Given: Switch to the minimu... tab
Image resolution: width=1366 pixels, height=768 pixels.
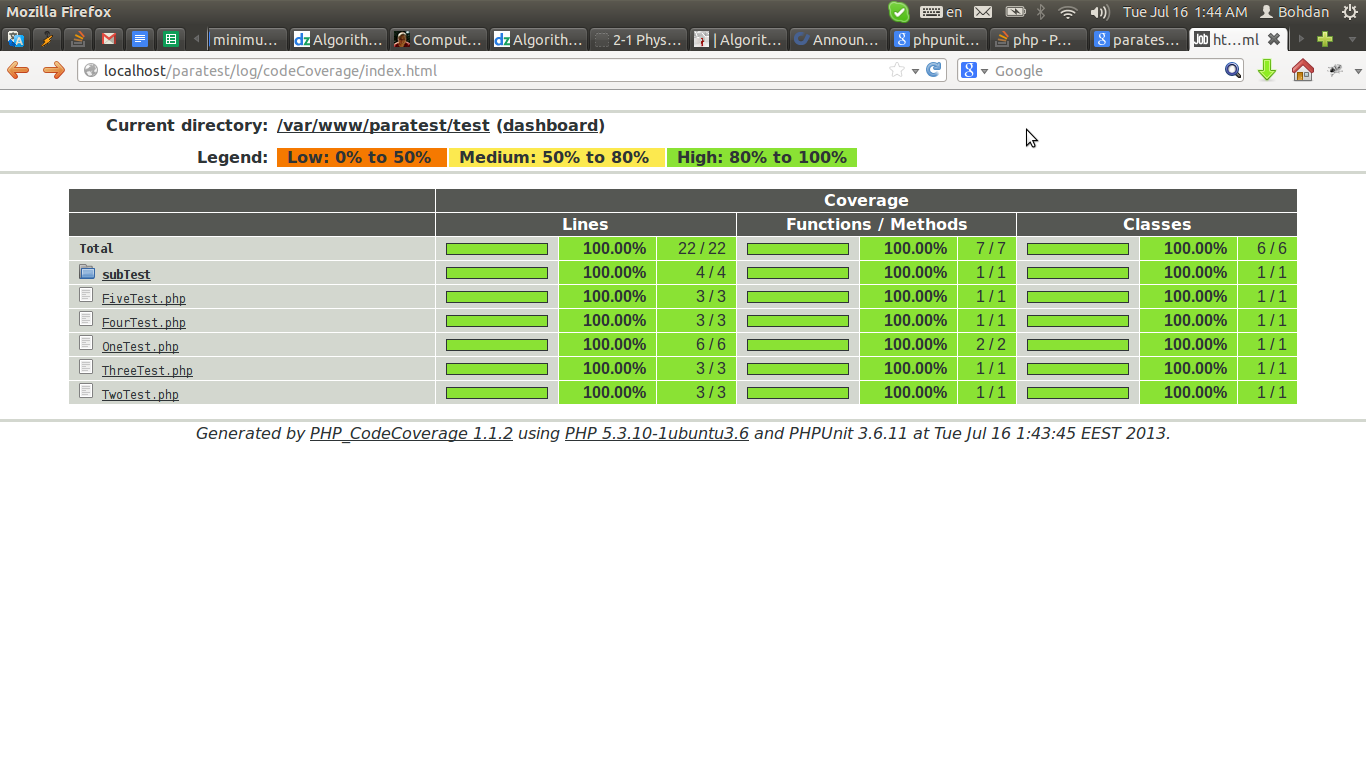Looking at the screenshot, I should 246,39.
